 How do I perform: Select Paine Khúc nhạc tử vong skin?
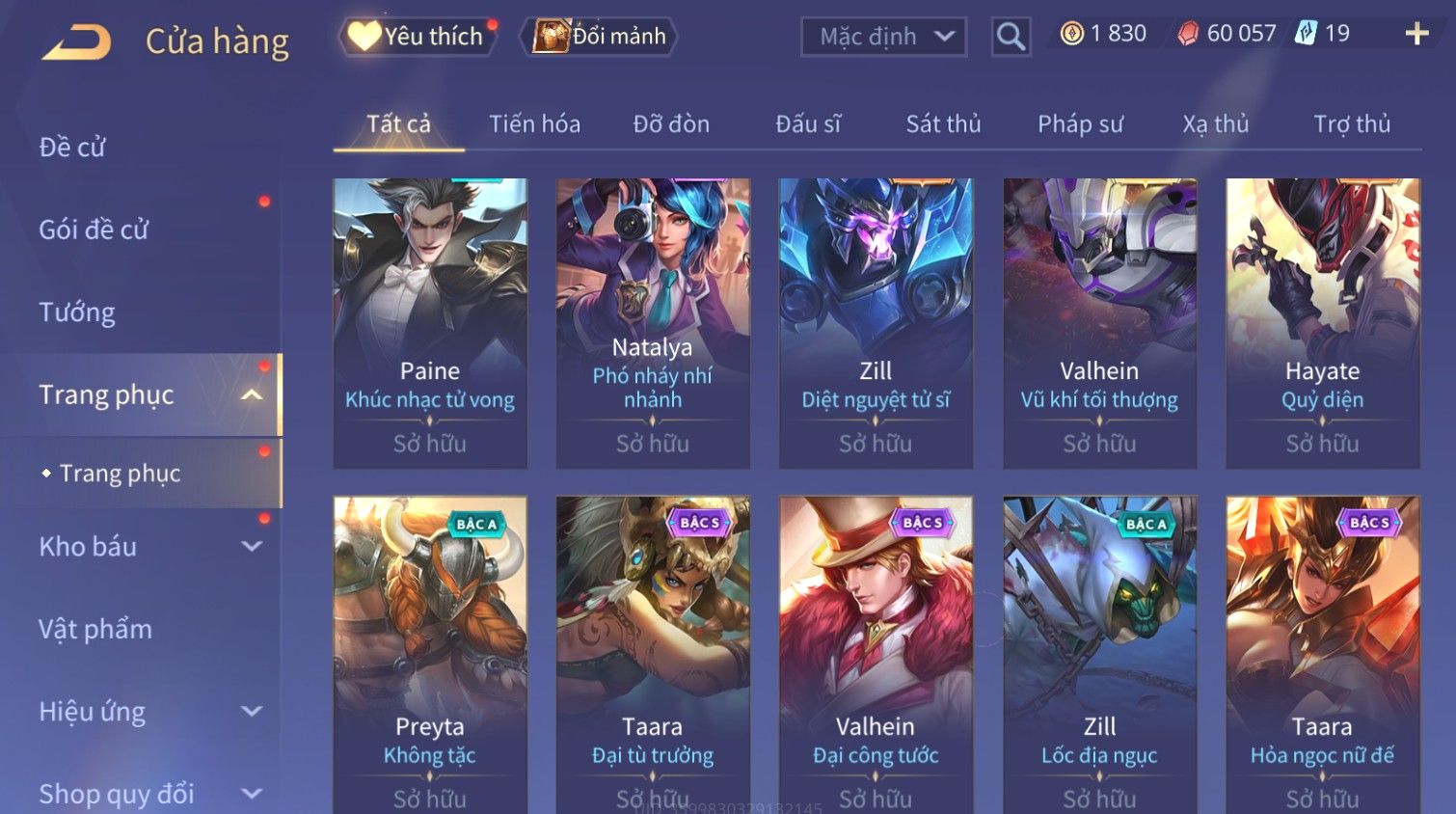(x=430, y=323)
